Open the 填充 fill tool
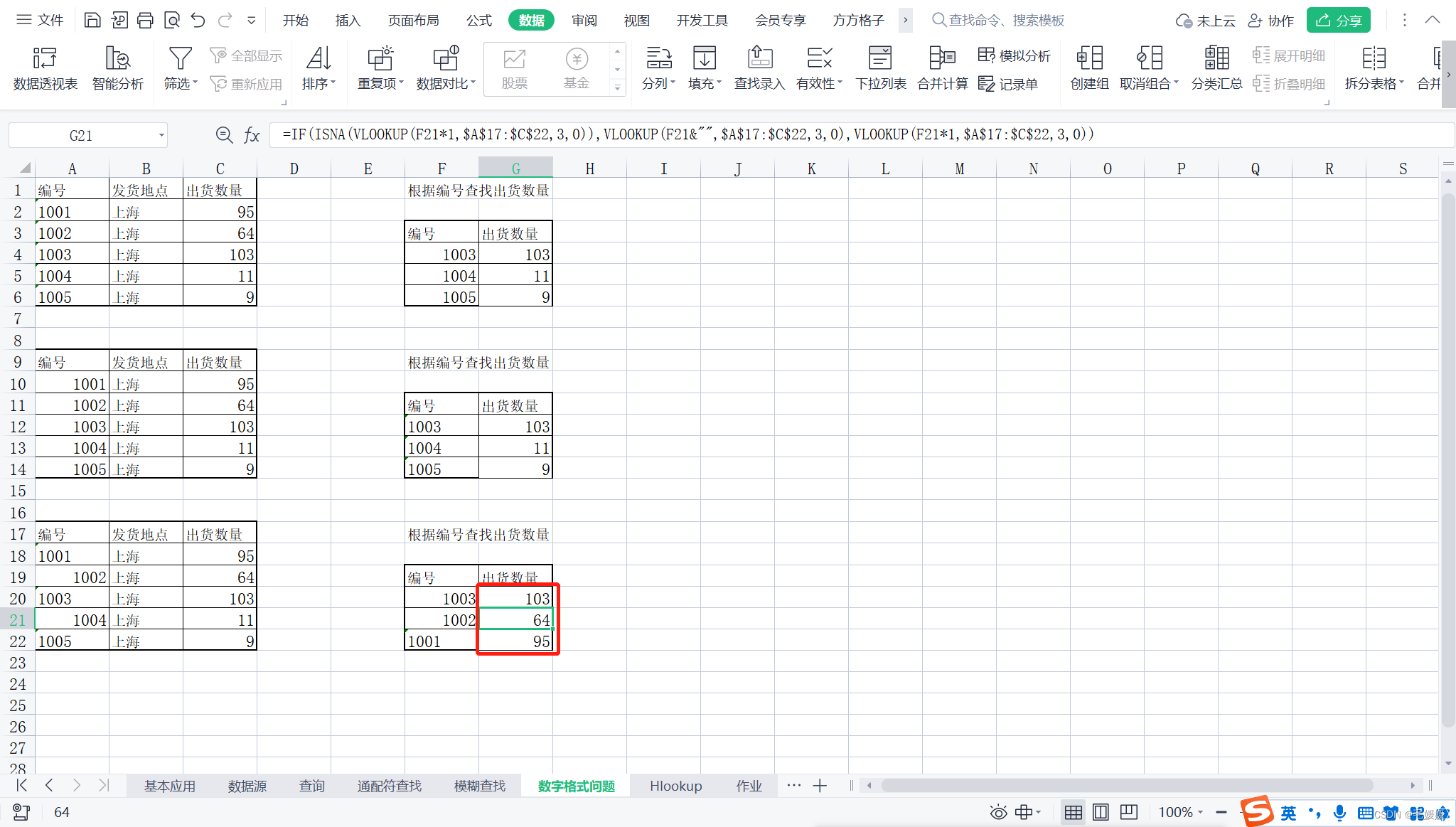 pyautogui.click(x=705, y=69)
